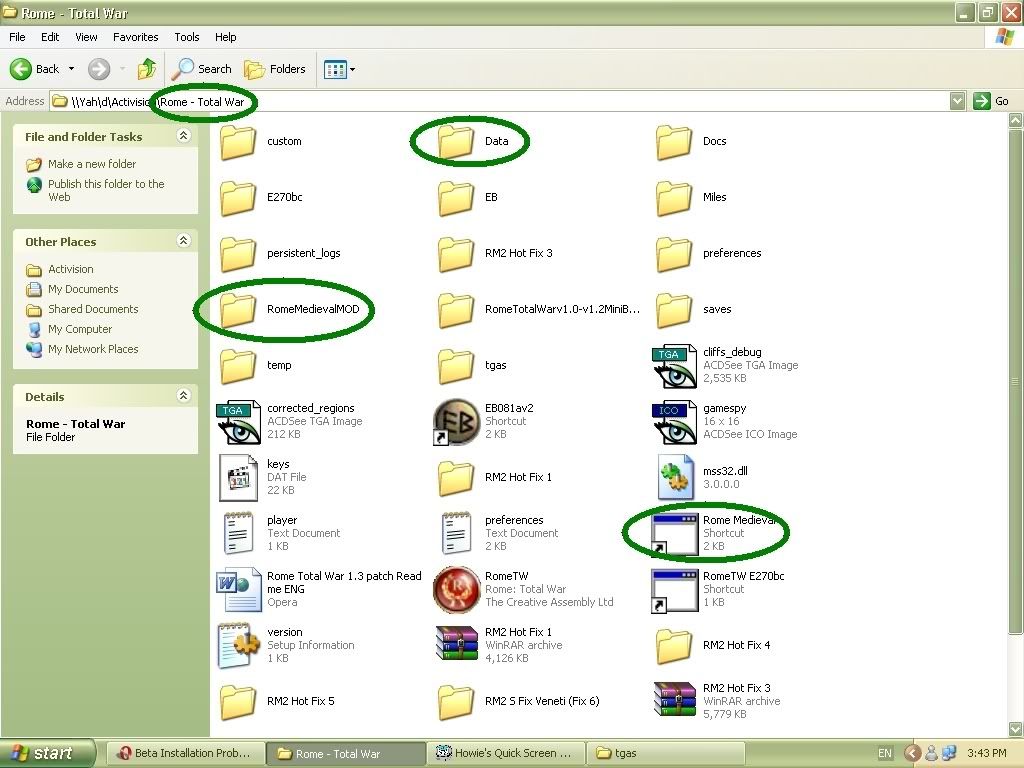Click the Up folder toolbar icon
The width and height of the screenshot is (1024, 768).
147,69
